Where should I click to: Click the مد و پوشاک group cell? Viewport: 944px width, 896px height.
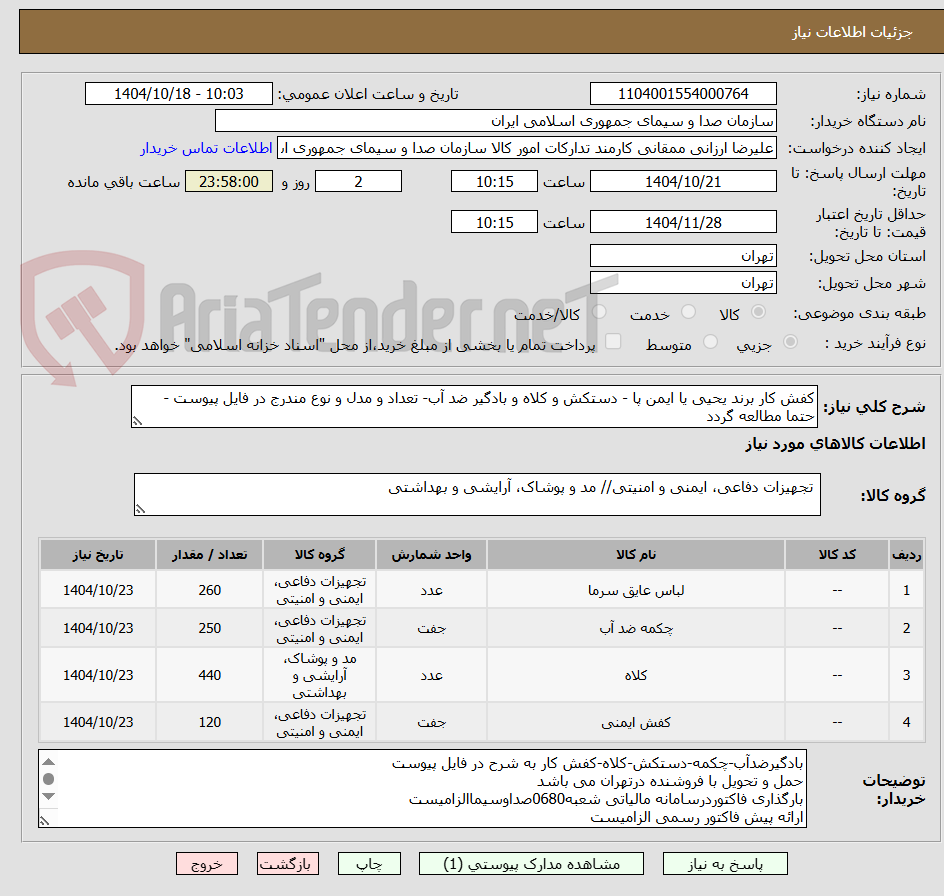(x=320, y=675)
